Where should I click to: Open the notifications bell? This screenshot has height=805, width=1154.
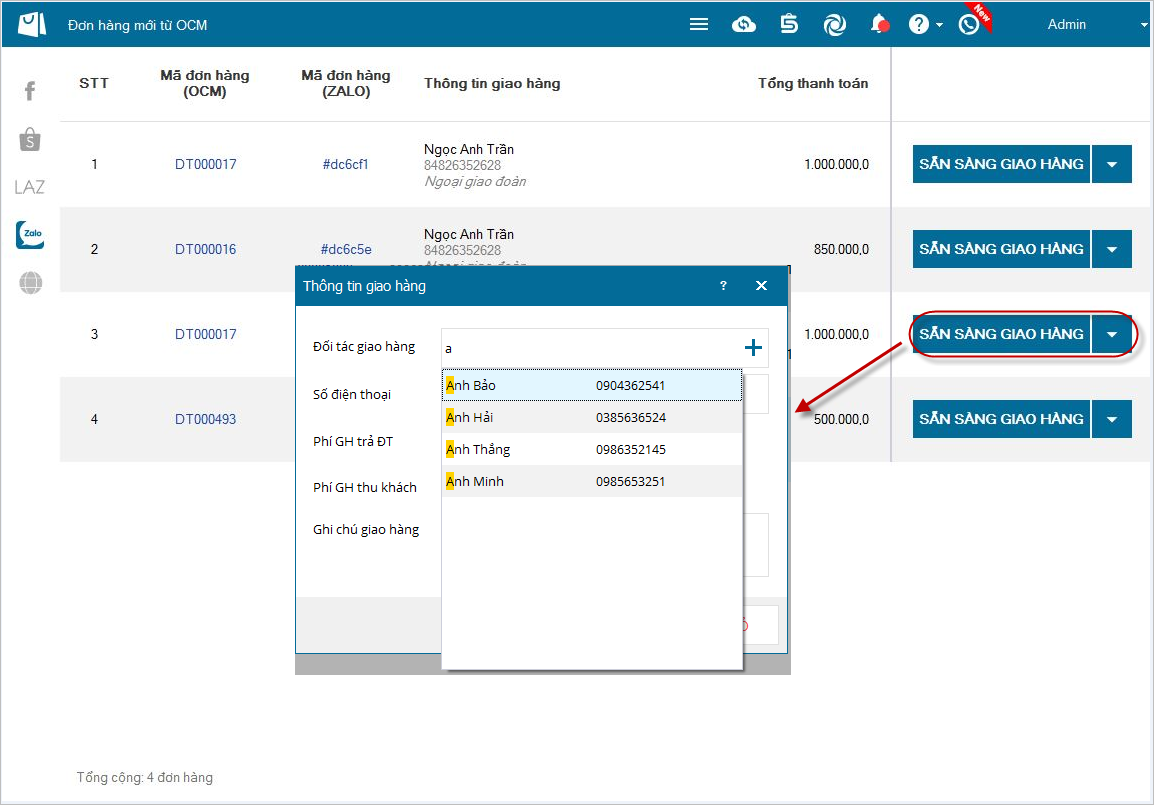880,25
